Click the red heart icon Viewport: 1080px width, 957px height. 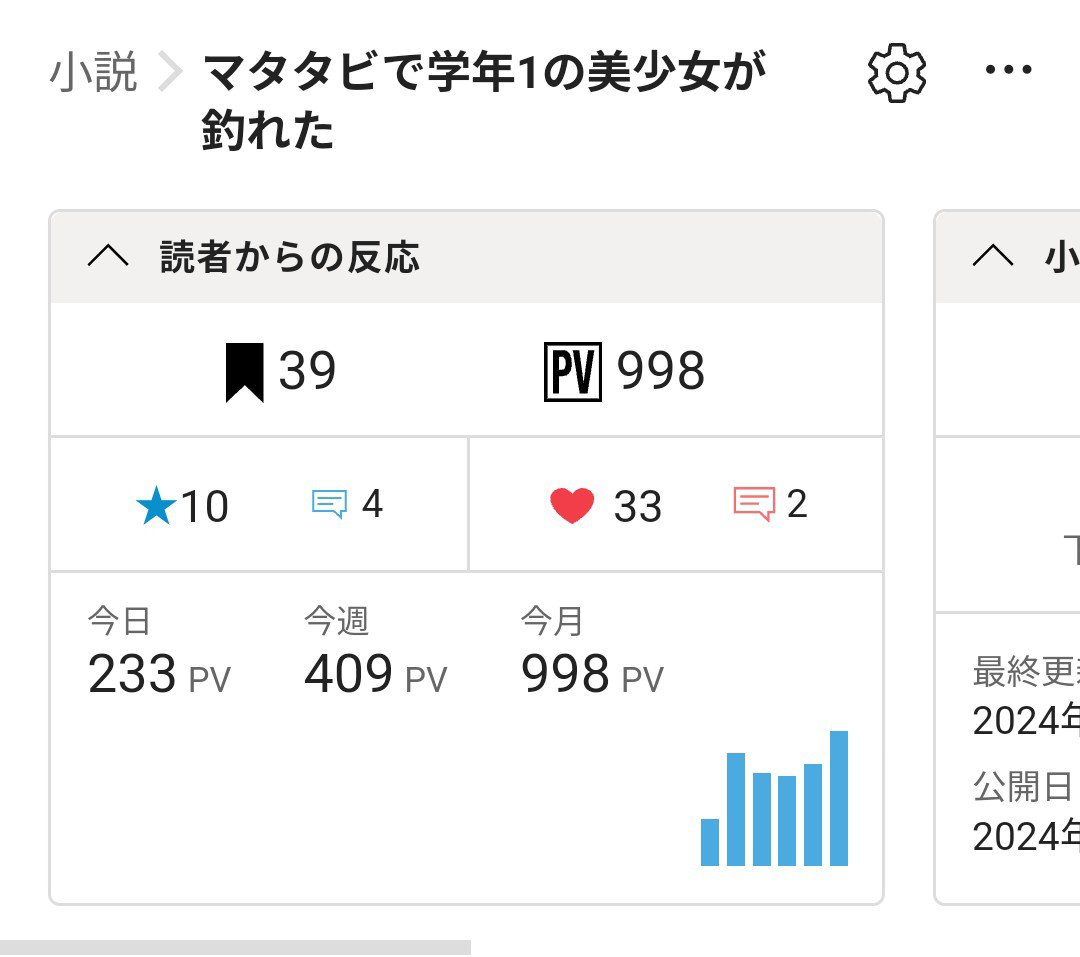(572, 506)
